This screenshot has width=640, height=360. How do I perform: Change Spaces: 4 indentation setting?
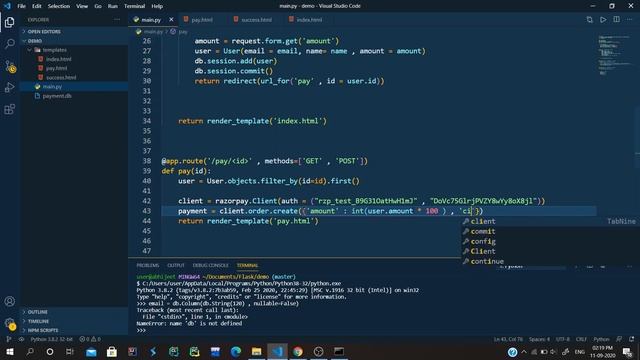[539, 339]
